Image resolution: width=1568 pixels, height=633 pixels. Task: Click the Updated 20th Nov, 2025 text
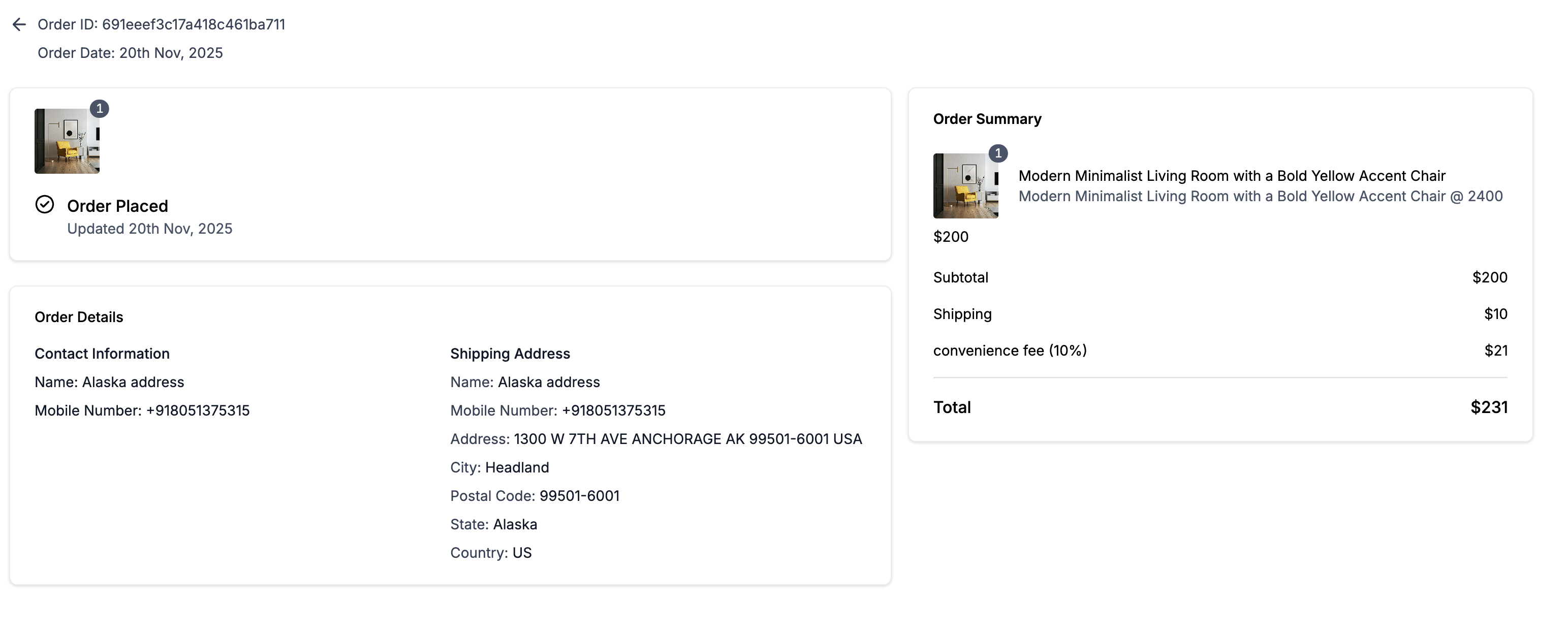click(x=150, y=229)
